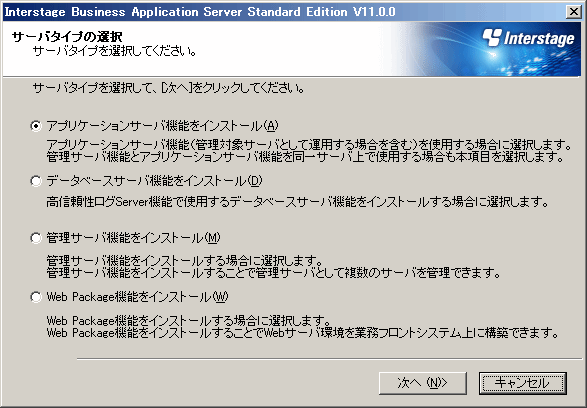The width and height of the screenshot is (587, 408).
Task: Select the アプリケーションサーバ機能をインストール(A) radio button
Action: click(x=36, y=126)
